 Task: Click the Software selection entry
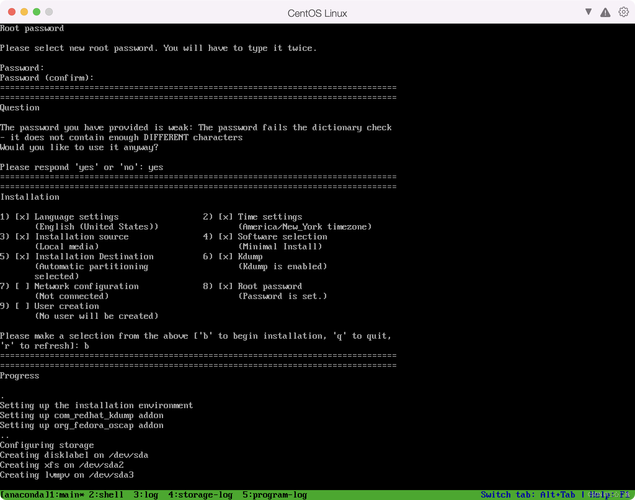[282, 237]
